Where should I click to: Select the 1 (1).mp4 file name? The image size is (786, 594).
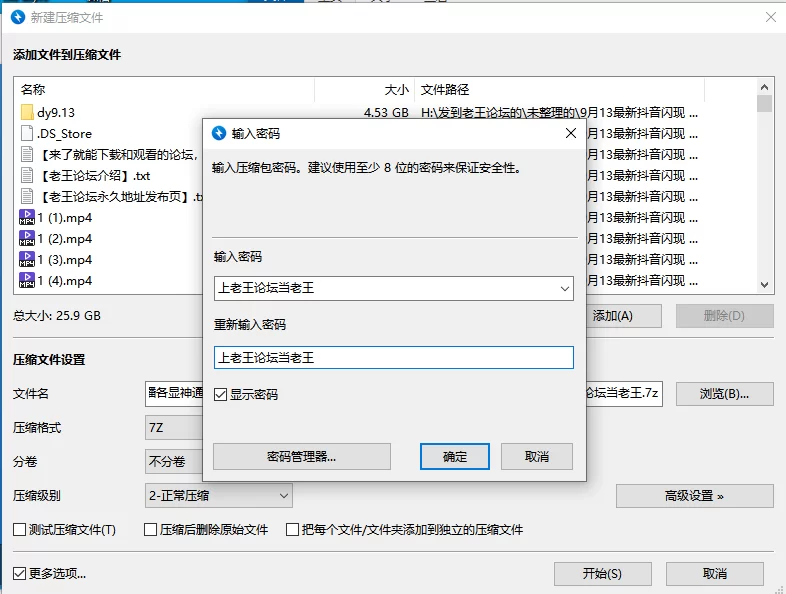[x=65, y=218]
